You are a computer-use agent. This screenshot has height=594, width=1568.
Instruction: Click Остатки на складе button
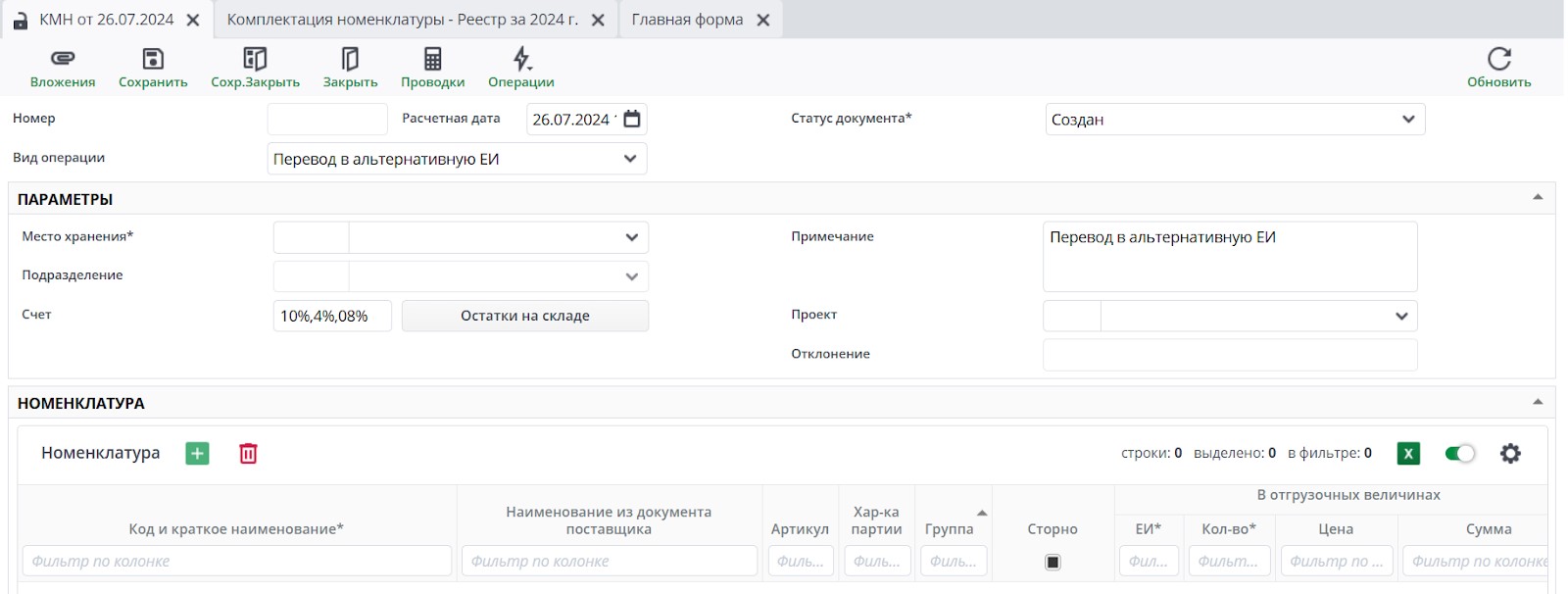point(525,316)
